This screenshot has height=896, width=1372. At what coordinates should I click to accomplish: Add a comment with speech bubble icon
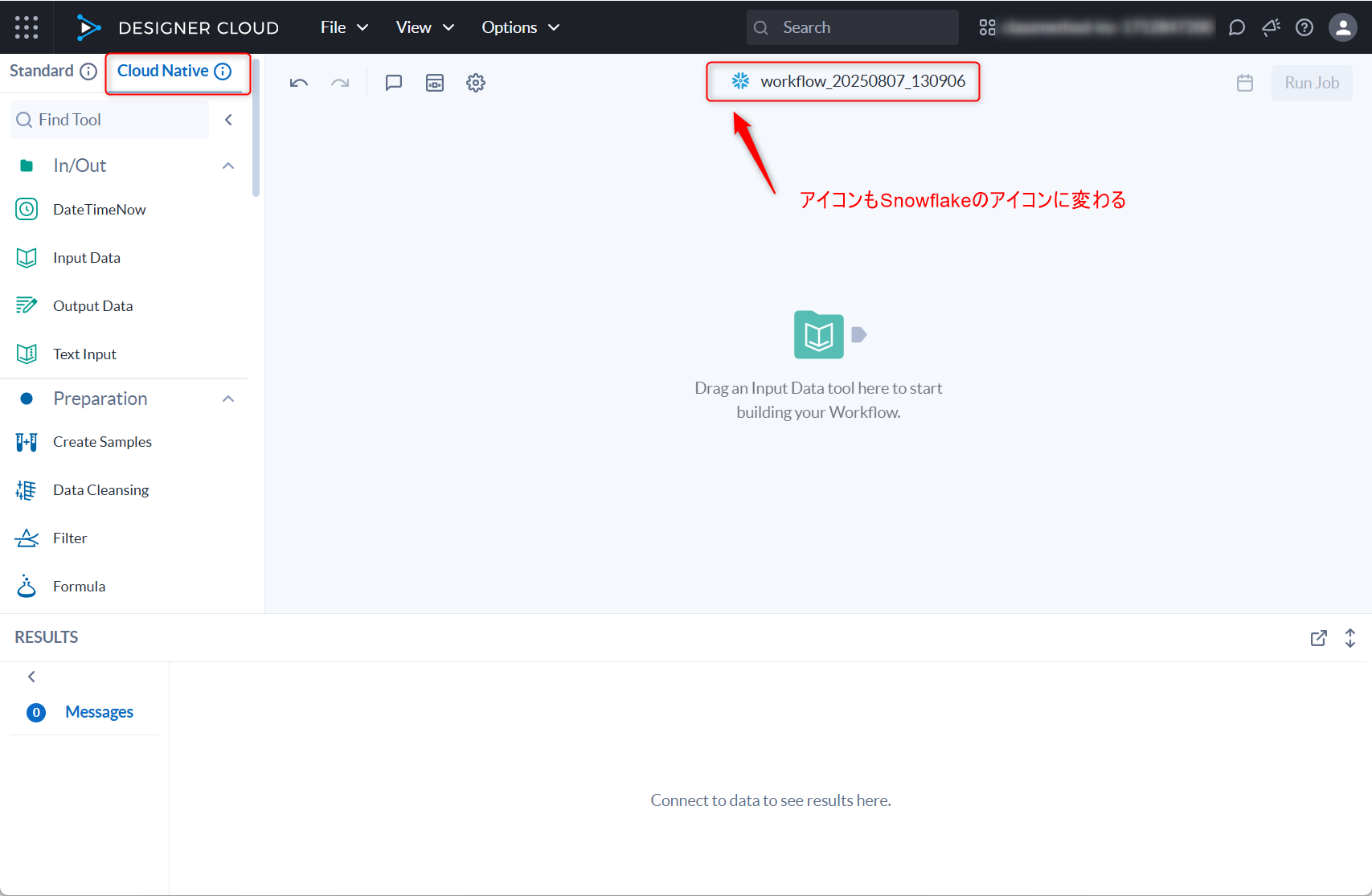coord(394,83)
